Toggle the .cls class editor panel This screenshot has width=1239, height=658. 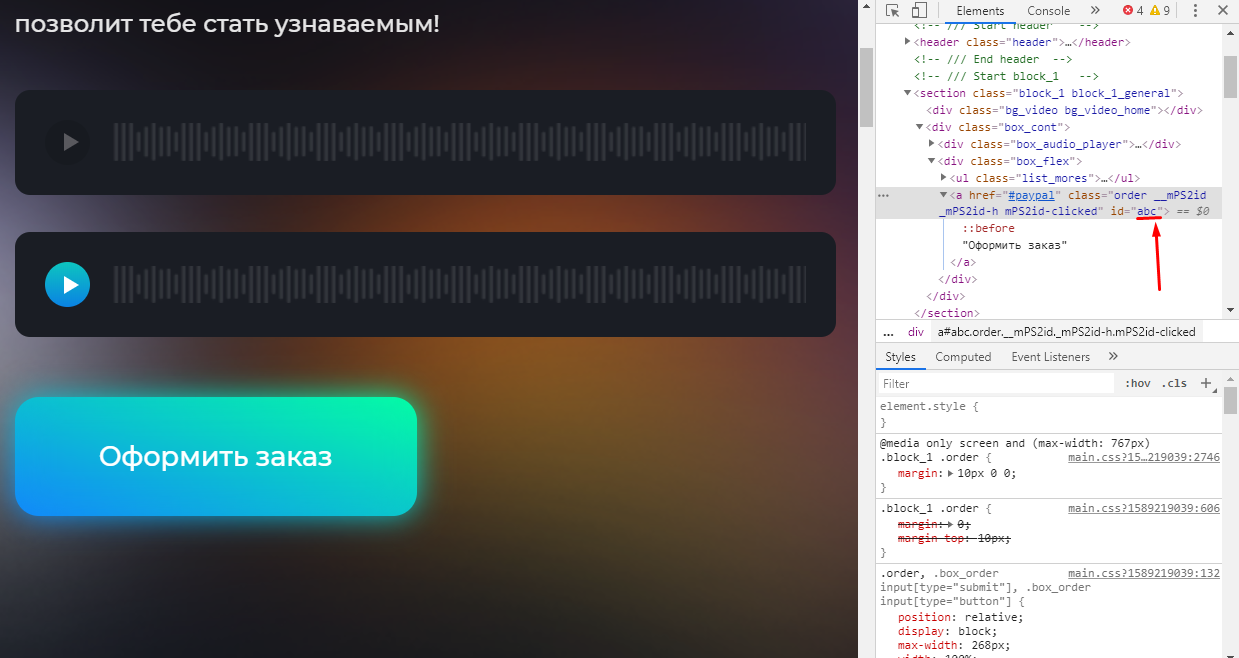pos(1174,383)
